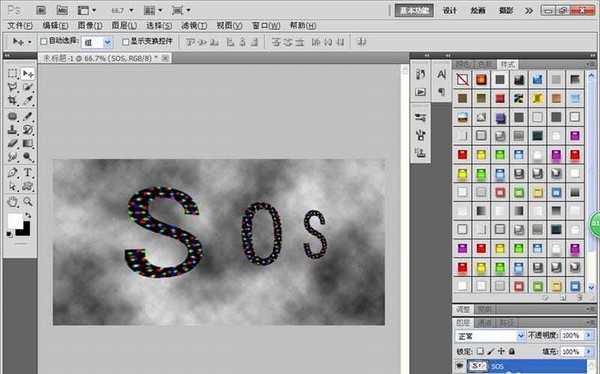Image resolution: width=600 pixels, height=374 pixels.
Task: Open the 滤镜(T) menu
Action: pos(194,26)
